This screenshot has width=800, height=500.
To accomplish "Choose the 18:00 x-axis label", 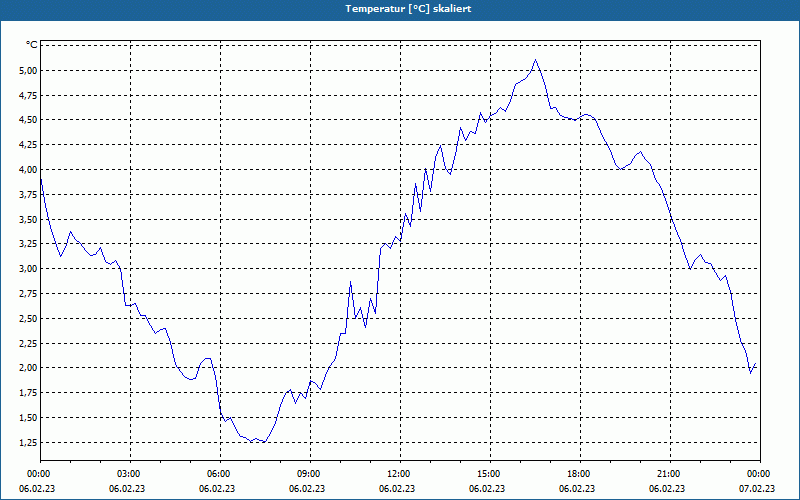I will tap(578, 473).
